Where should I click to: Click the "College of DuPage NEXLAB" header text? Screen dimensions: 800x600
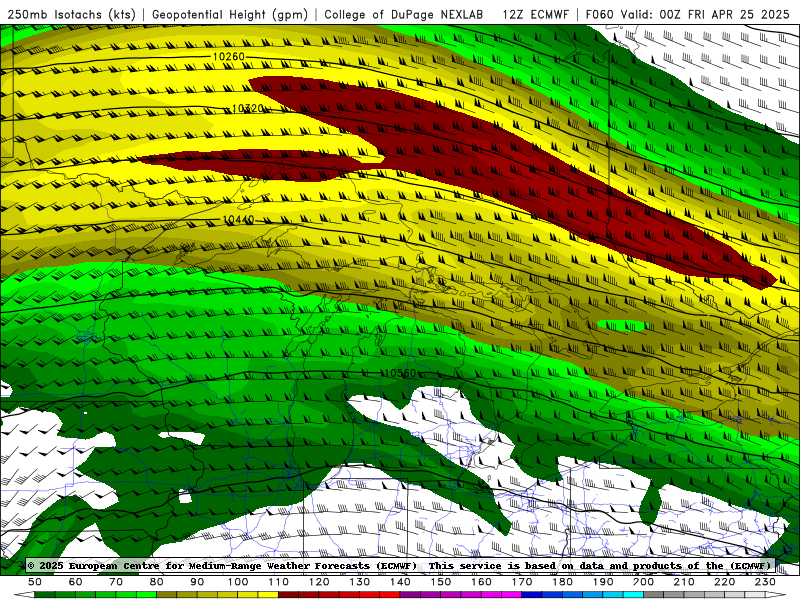[404, 15]
